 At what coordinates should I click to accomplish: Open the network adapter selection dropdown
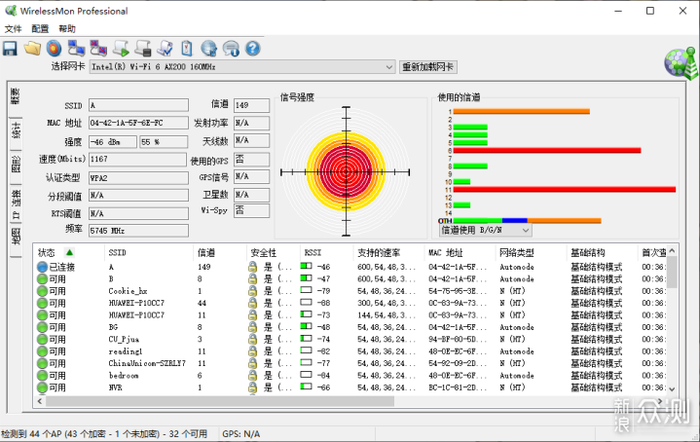point(388,67)
